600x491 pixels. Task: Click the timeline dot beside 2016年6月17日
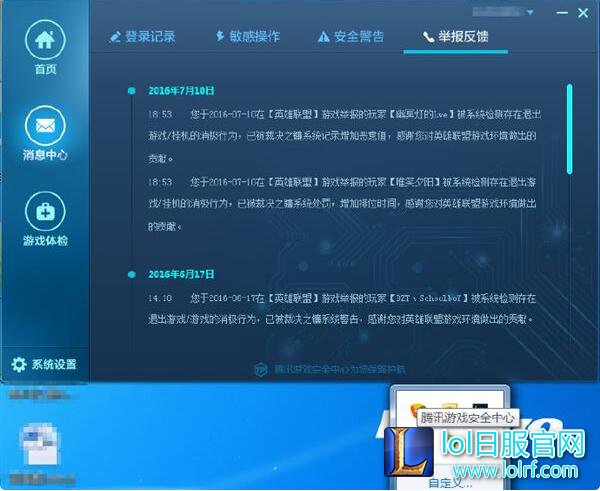pos(132,274)
